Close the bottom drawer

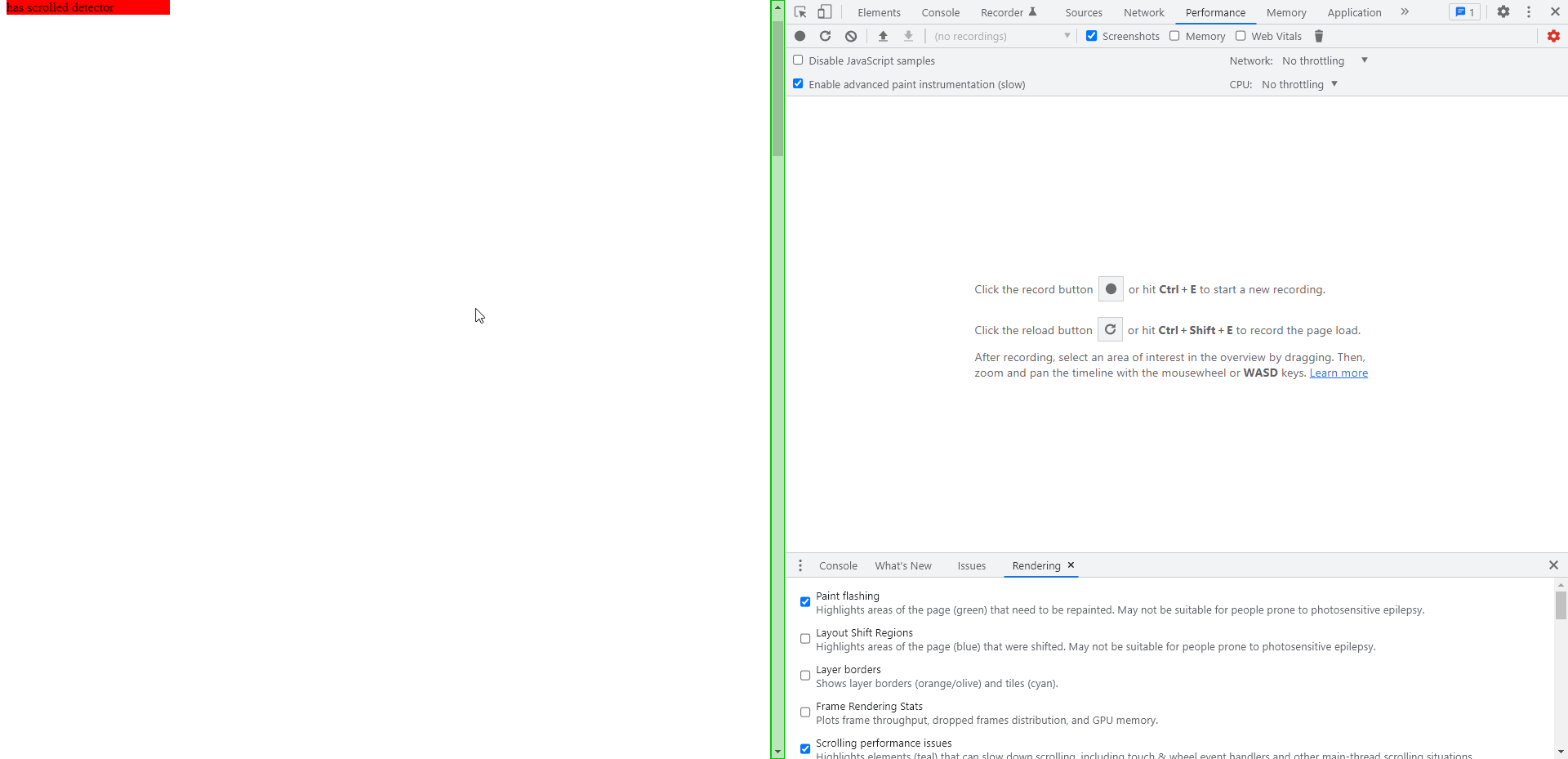[x=1553, y=565]
